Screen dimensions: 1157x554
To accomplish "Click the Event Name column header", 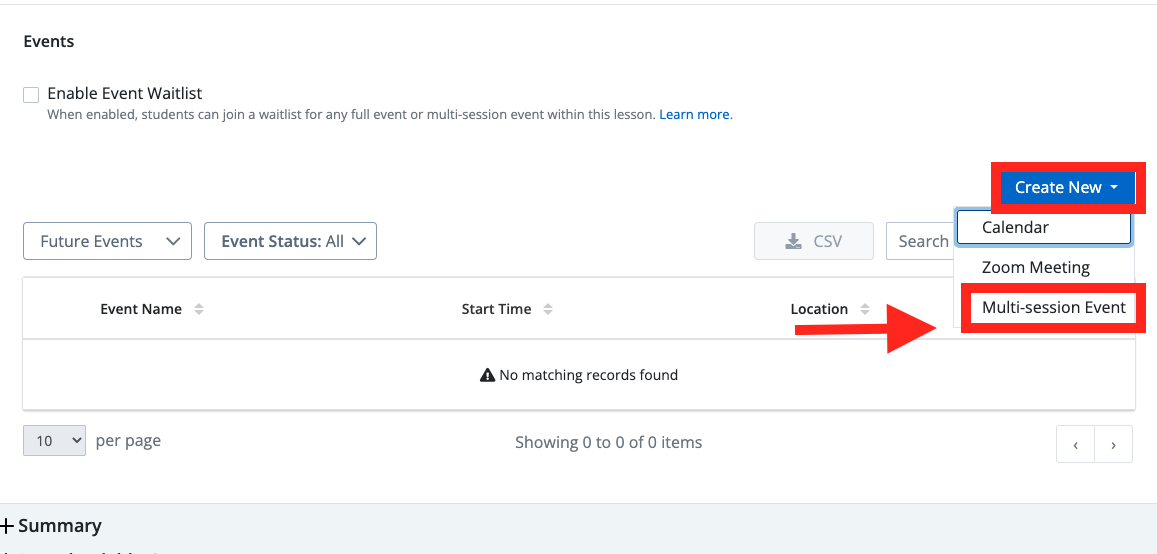I will pos(141,309).
